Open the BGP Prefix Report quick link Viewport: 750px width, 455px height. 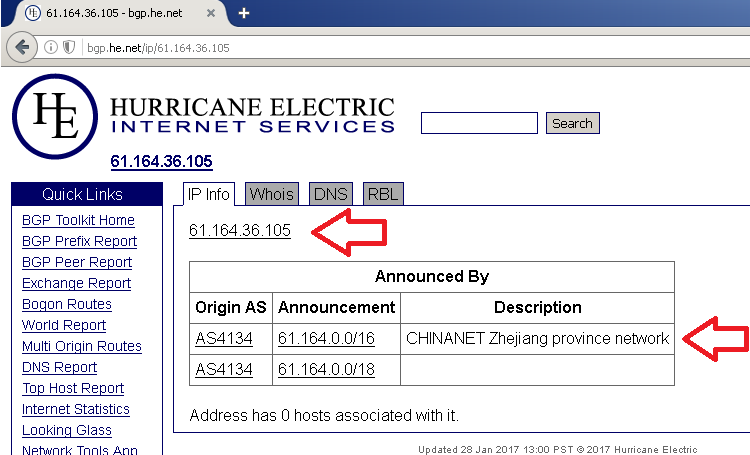pos(79,241)
